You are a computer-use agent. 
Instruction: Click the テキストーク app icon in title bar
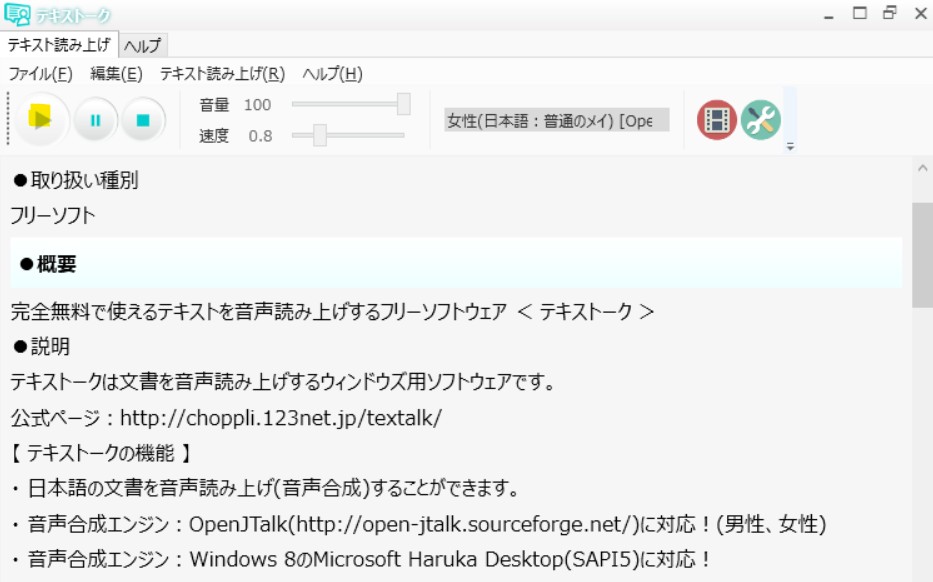tap(17, 14)
